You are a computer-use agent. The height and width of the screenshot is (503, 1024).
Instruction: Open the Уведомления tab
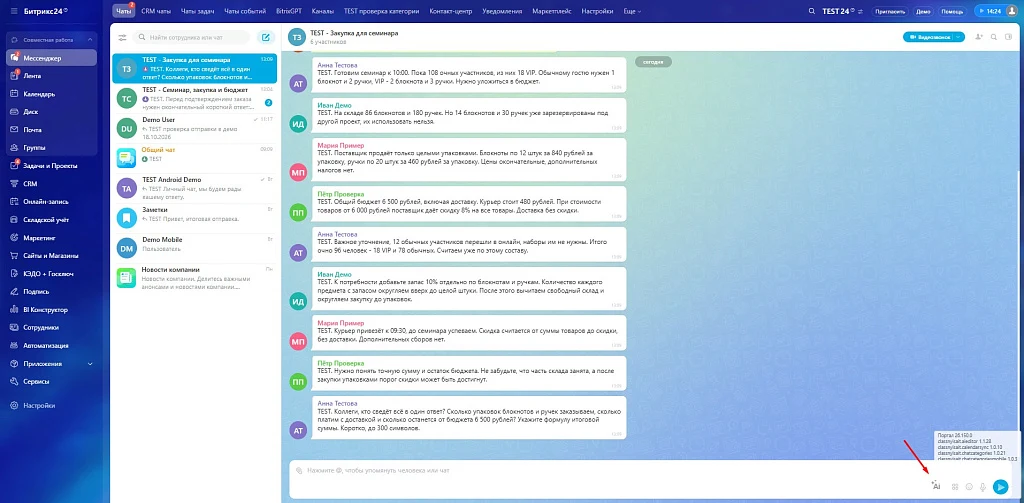coord(502,11)
